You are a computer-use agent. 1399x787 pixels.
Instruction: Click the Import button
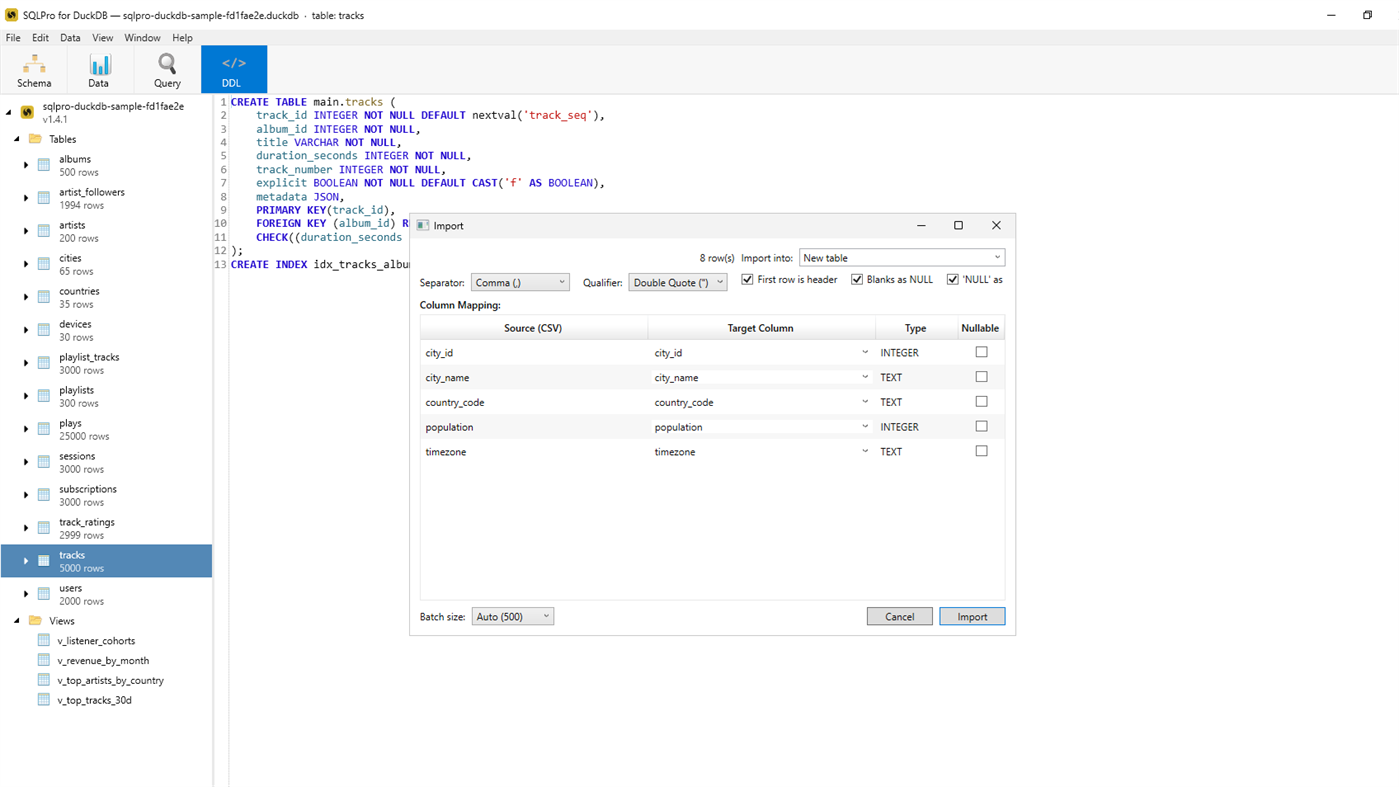tap(972, 617)
